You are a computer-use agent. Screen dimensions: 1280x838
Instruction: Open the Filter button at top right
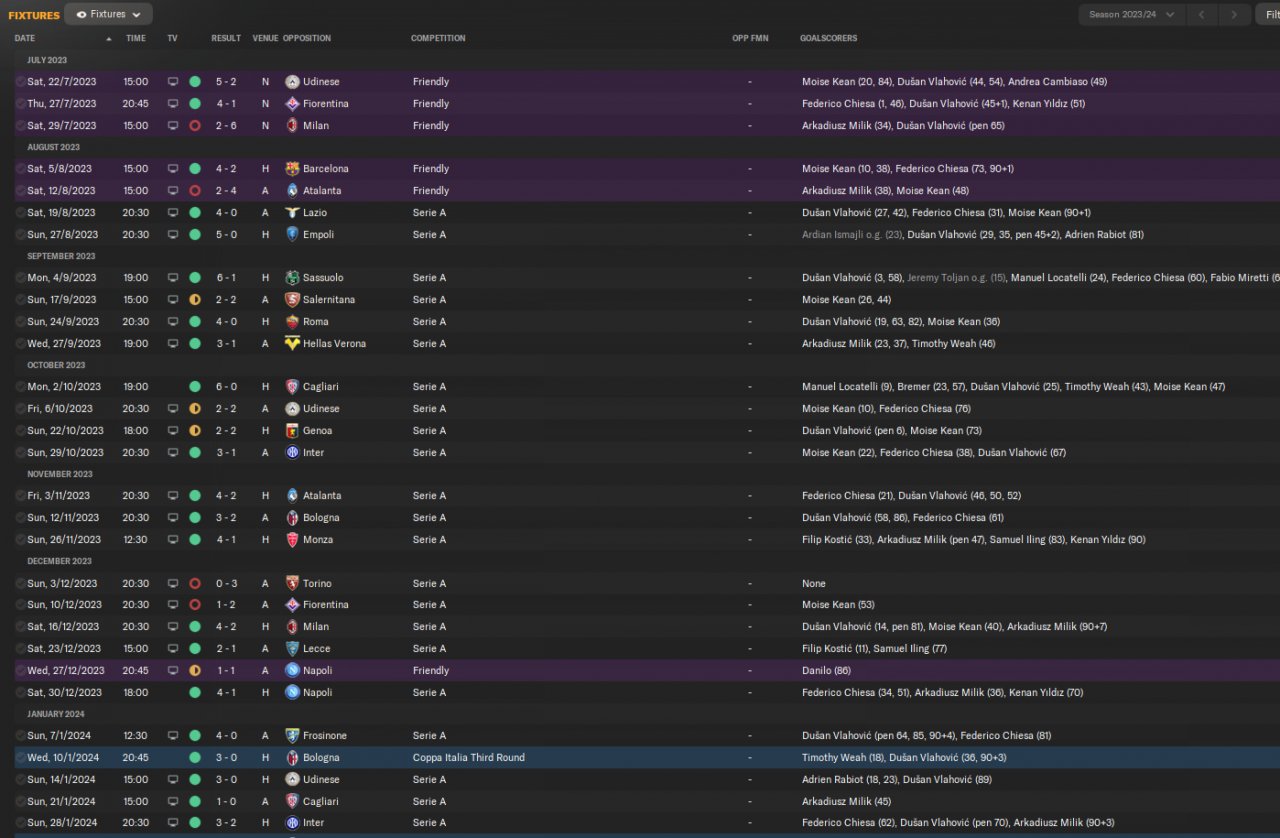pyautogui.click(x=1271, y=15)
